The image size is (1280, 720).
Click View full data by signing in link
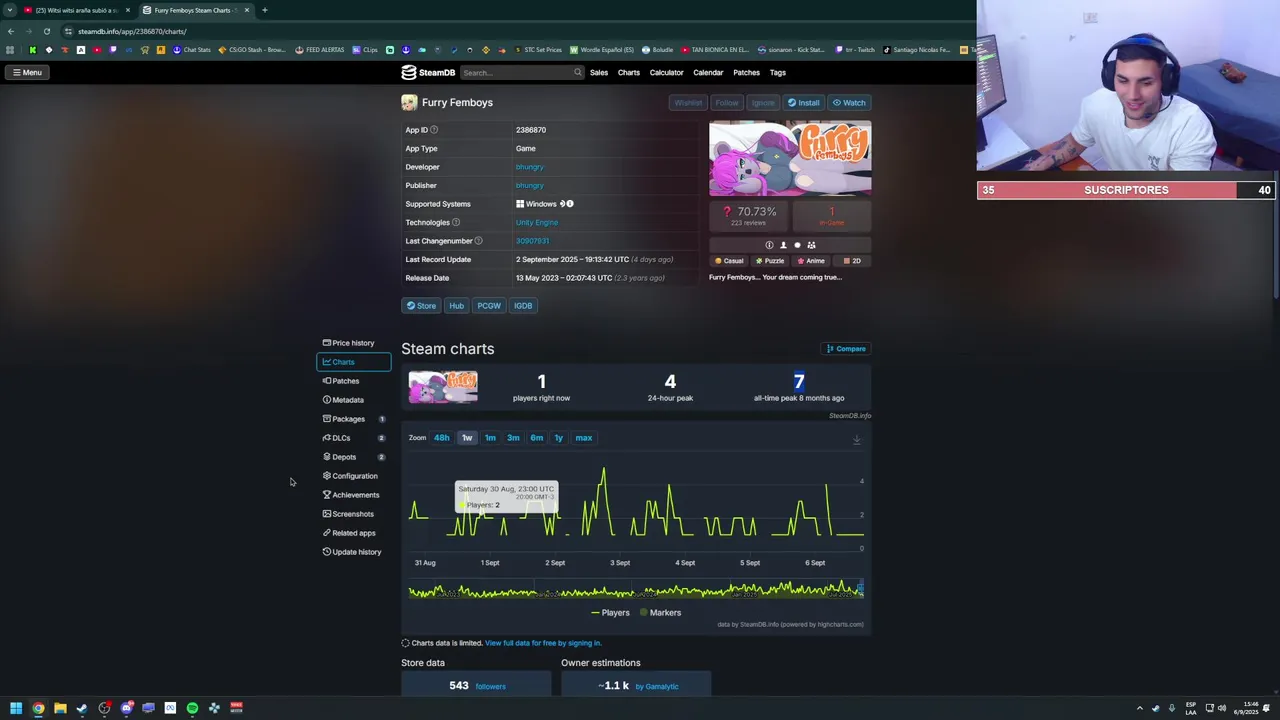coord(543,643)
